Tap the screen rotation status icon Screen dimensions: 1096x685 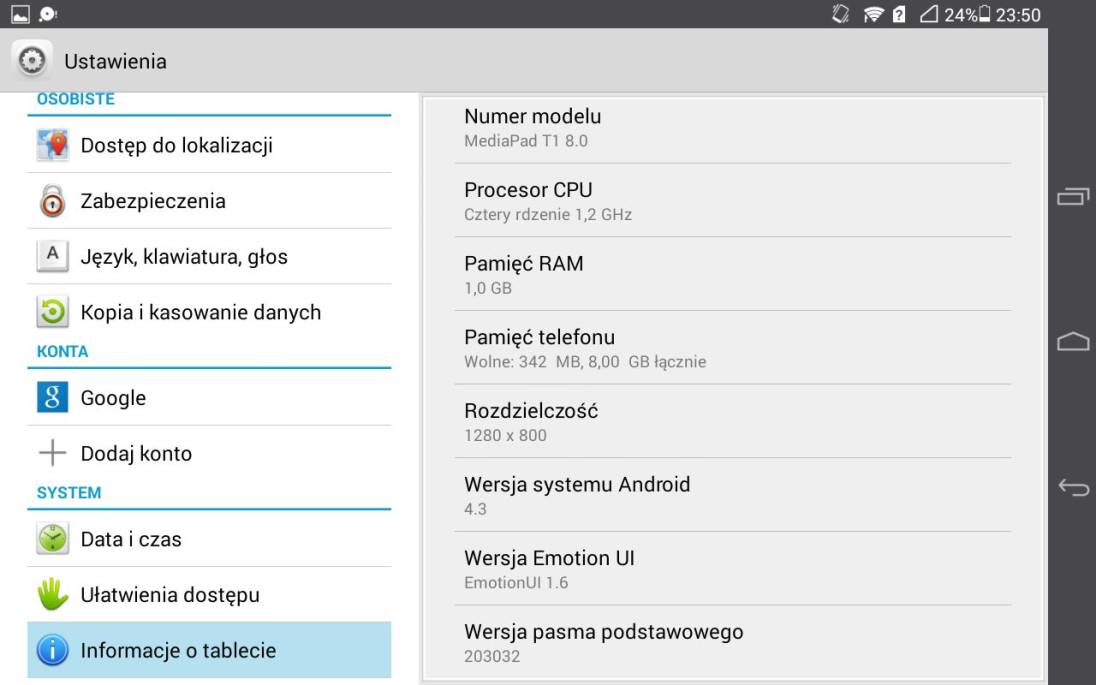[x=841, y=14]
